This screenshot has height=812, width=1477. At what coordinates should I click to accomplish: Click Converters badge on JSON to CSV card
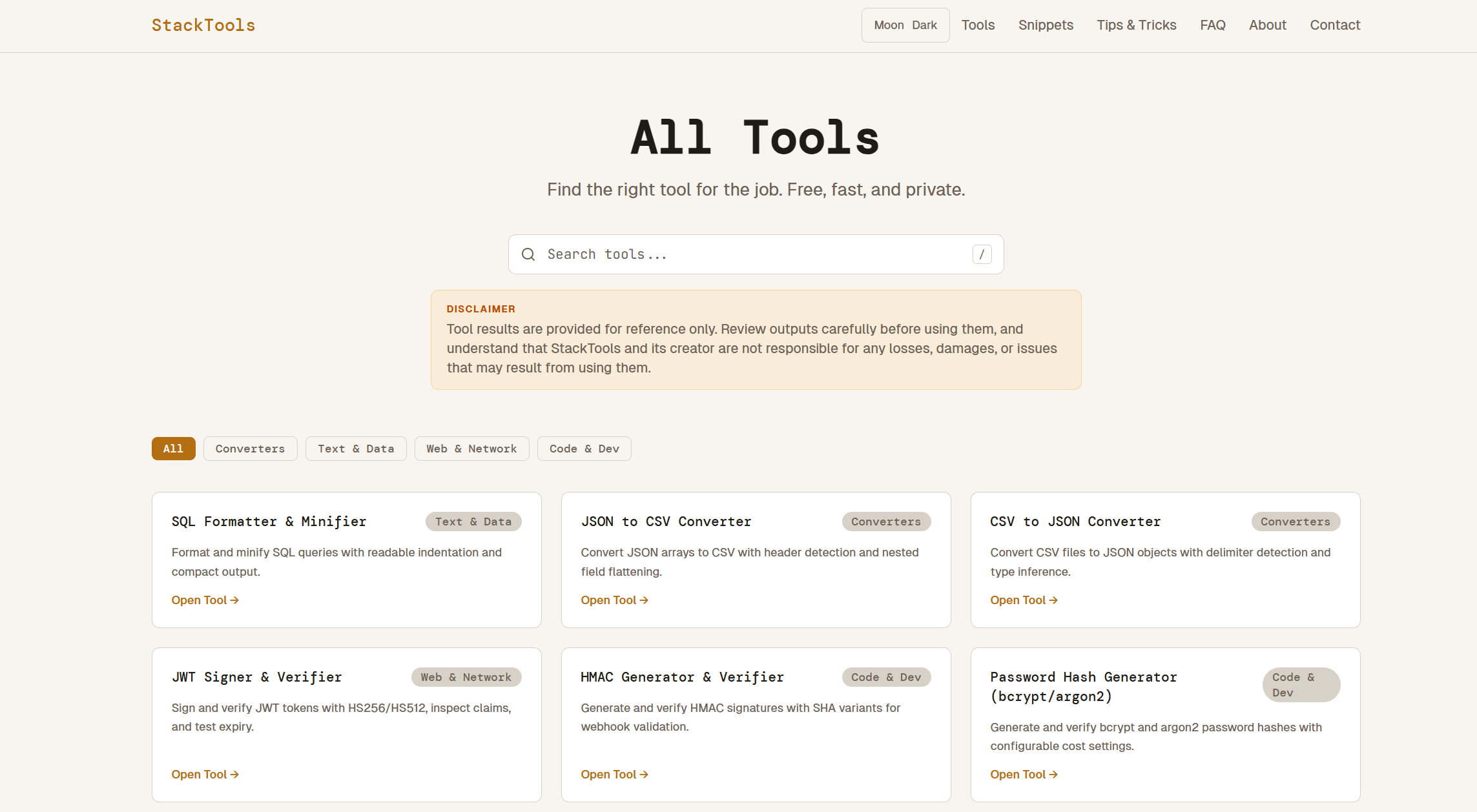pyautogui.click(x=886, y=522)
